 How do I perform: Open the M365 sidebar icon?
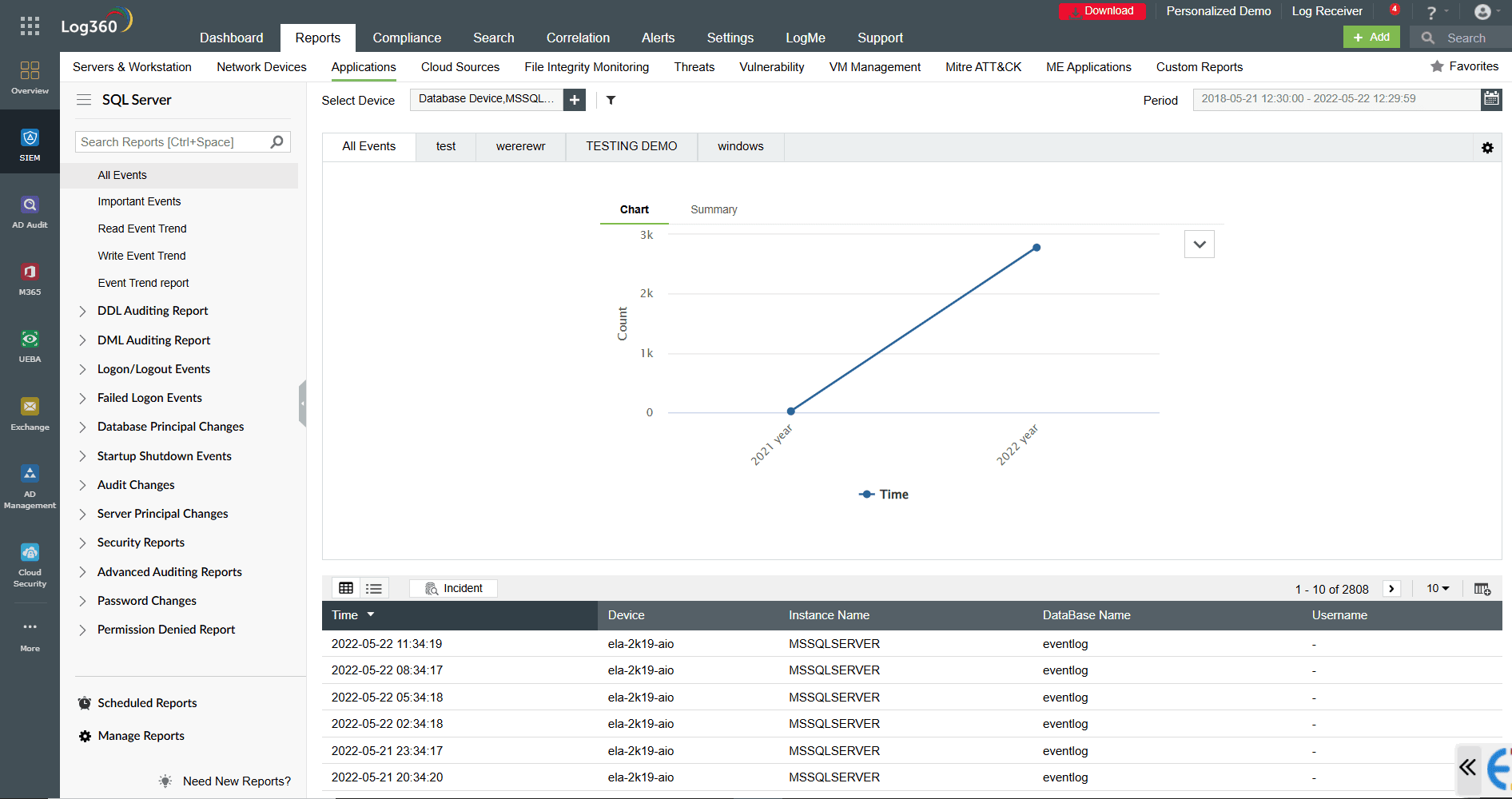(30, 280)
